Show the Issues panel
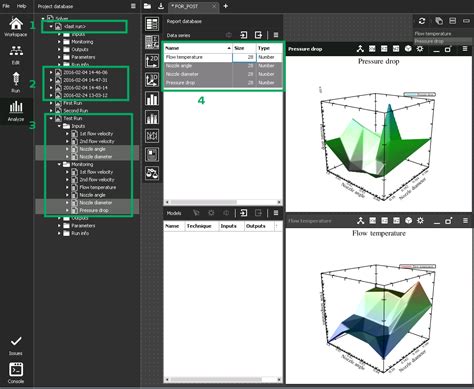 coord(16,346)
